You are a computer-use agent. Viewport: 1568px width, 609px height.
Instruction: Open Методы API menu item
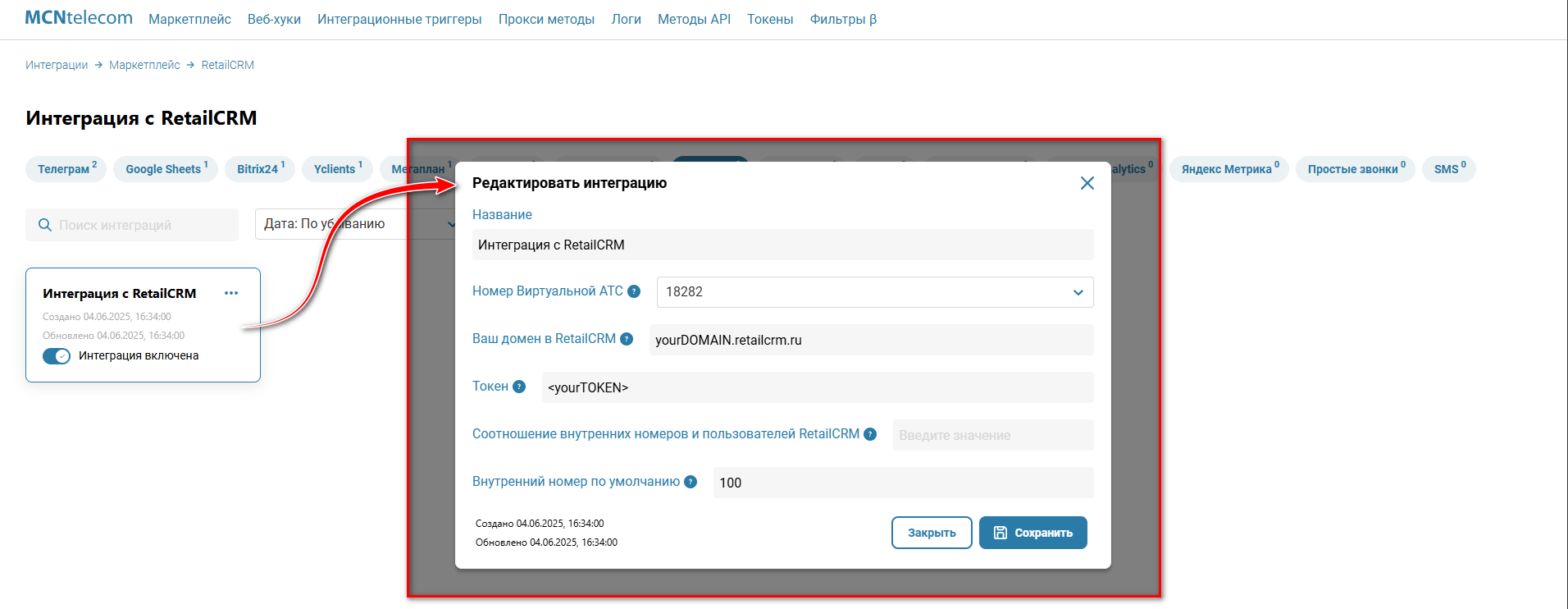coord(694,19)
